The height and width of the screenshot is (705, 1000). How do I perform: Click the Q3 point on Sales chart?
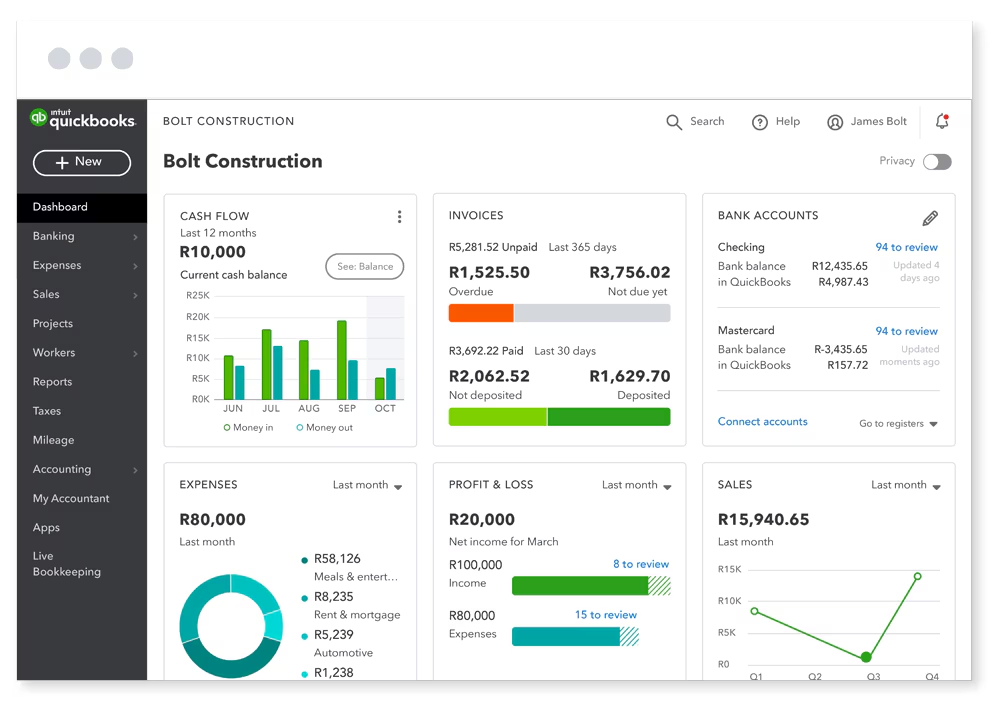click(x=865, y=657)
